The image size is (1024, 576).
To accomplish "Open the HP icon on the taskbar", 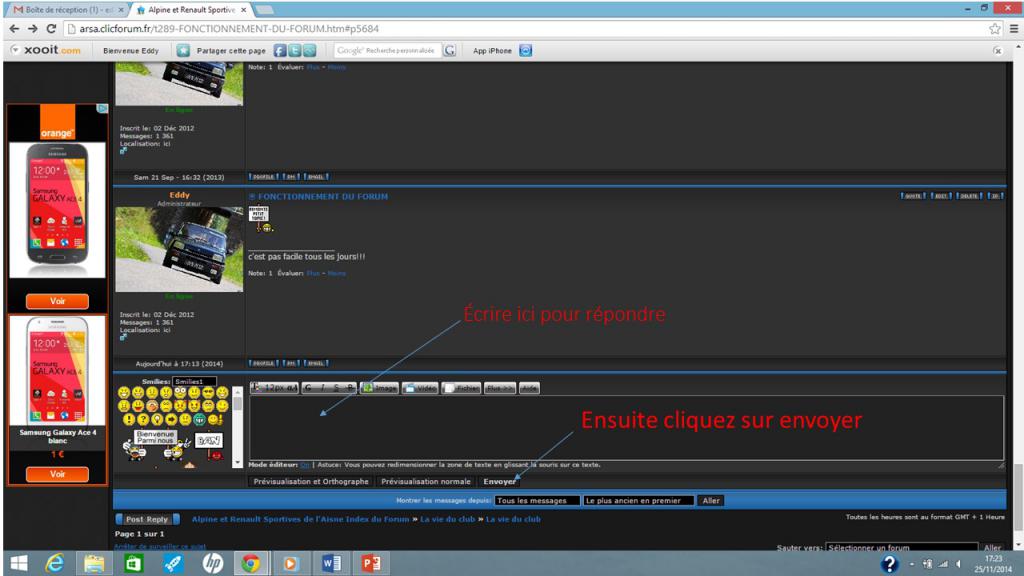I will (212, 563).
